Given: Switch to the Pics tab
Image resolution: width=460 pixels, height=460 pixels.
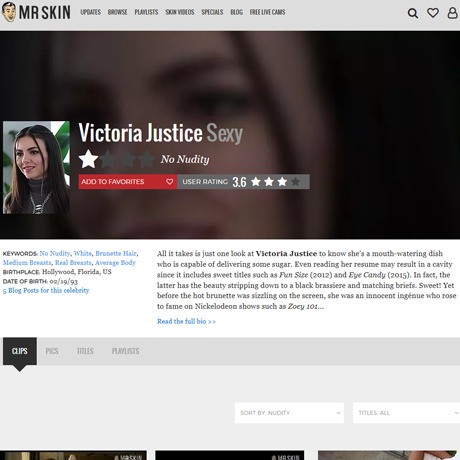Looking at the screenshot, I should coord(52,351).
